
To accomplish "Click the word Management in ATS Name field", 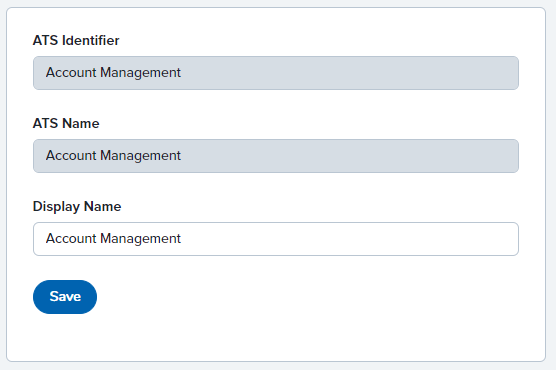I will [x=140, y=156].
